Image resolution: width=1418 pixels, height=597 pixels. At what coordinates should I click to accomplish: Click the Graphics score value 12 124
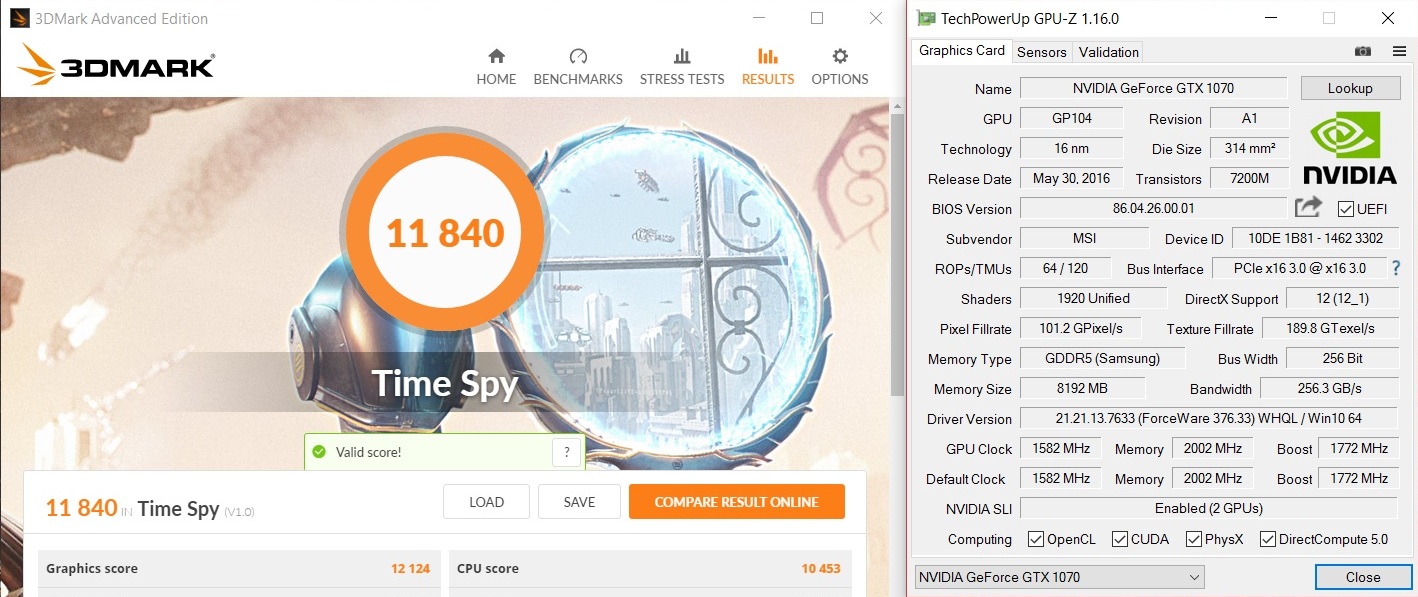click(x=410, y=568)
